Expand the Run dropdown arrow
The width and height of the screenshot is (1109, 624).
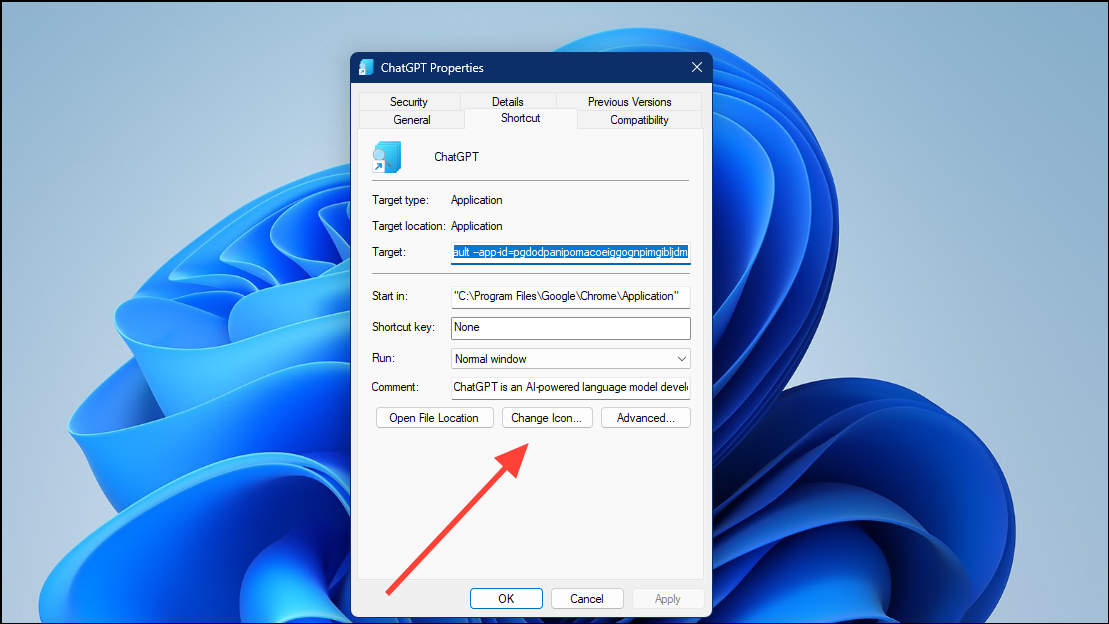[681, 358]
